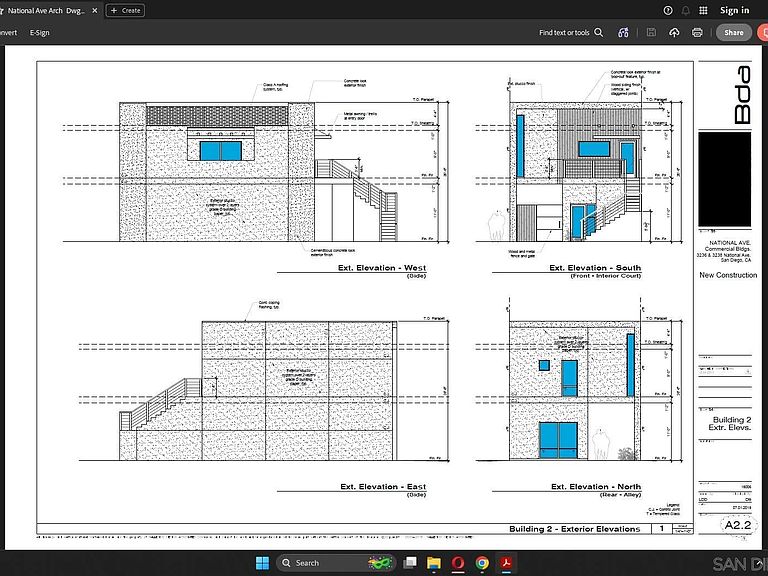
Task: Click the 'NATIONAL AVE.' project name text
Action: (x=730, y=243)
